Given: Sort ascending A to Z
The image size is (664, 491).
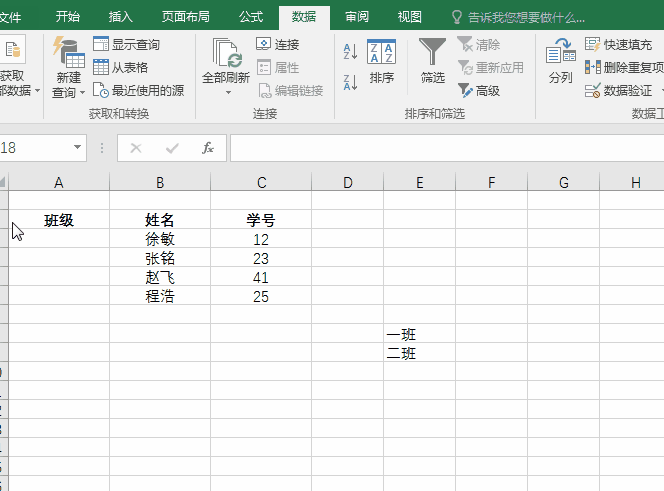Looking at the screenshot, I should (350, 51).
